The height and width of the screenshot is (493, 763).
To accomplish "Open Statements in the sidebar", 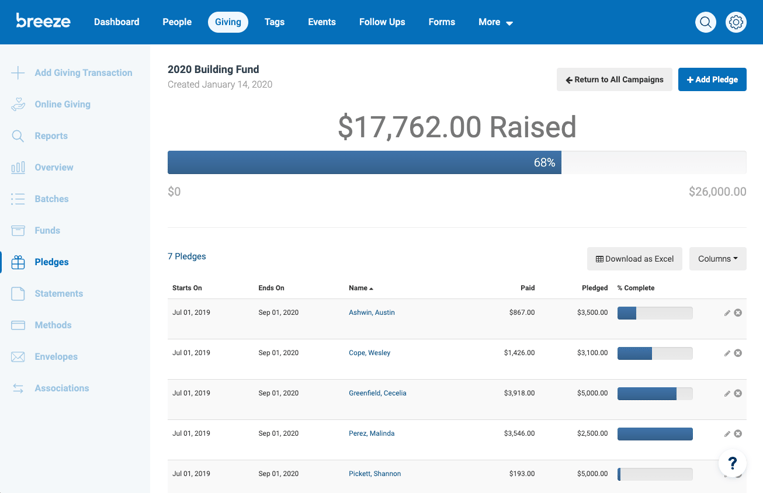I will [x=58, y=294].
